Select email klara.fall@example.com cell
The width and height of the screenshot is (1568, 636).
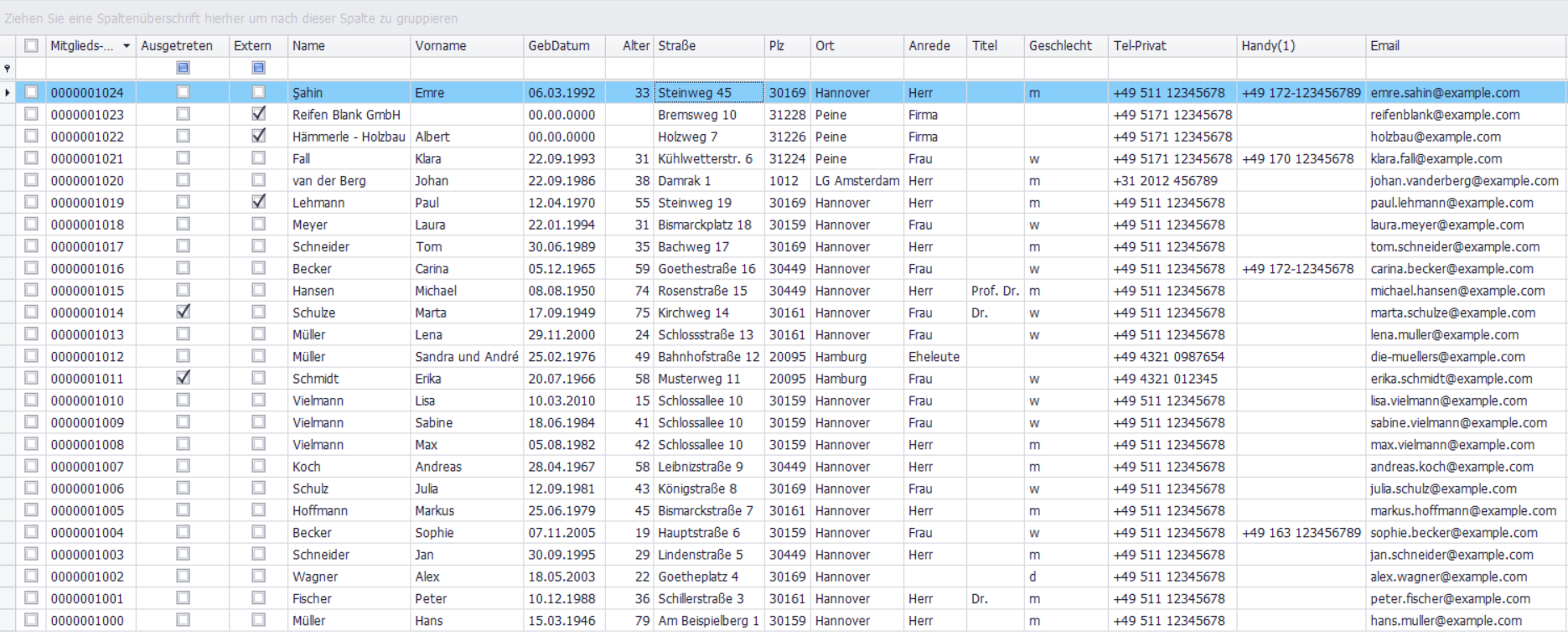pos(1436,158)
